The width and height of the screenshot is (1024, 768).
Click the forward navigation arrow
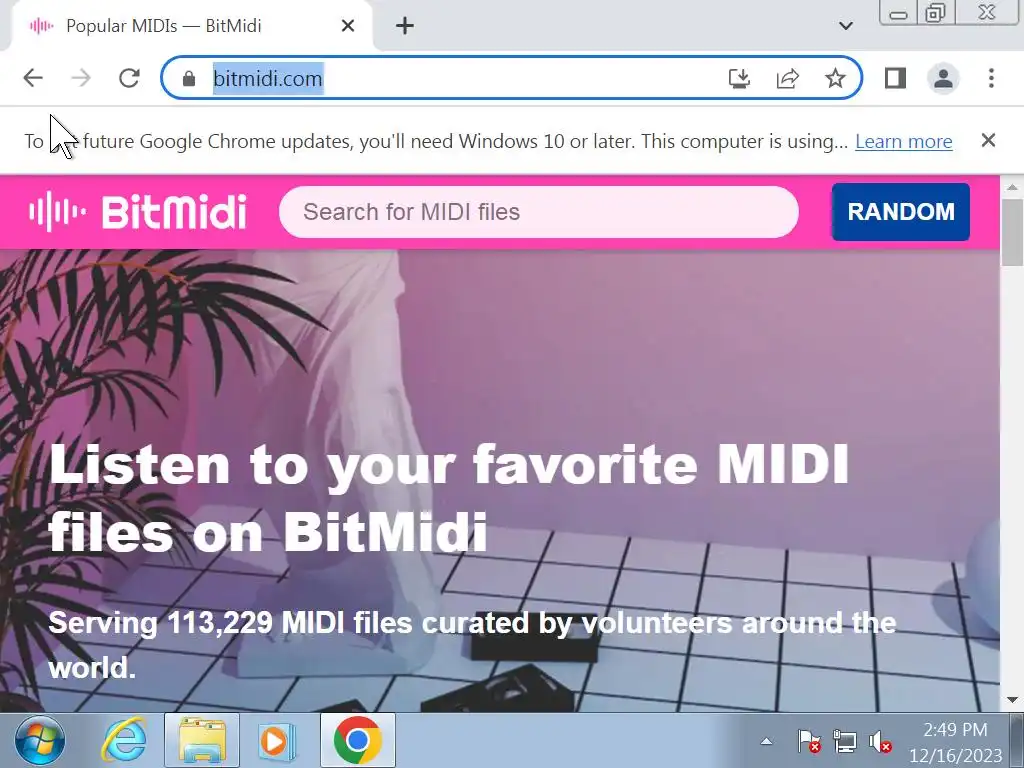pos(81,78)
